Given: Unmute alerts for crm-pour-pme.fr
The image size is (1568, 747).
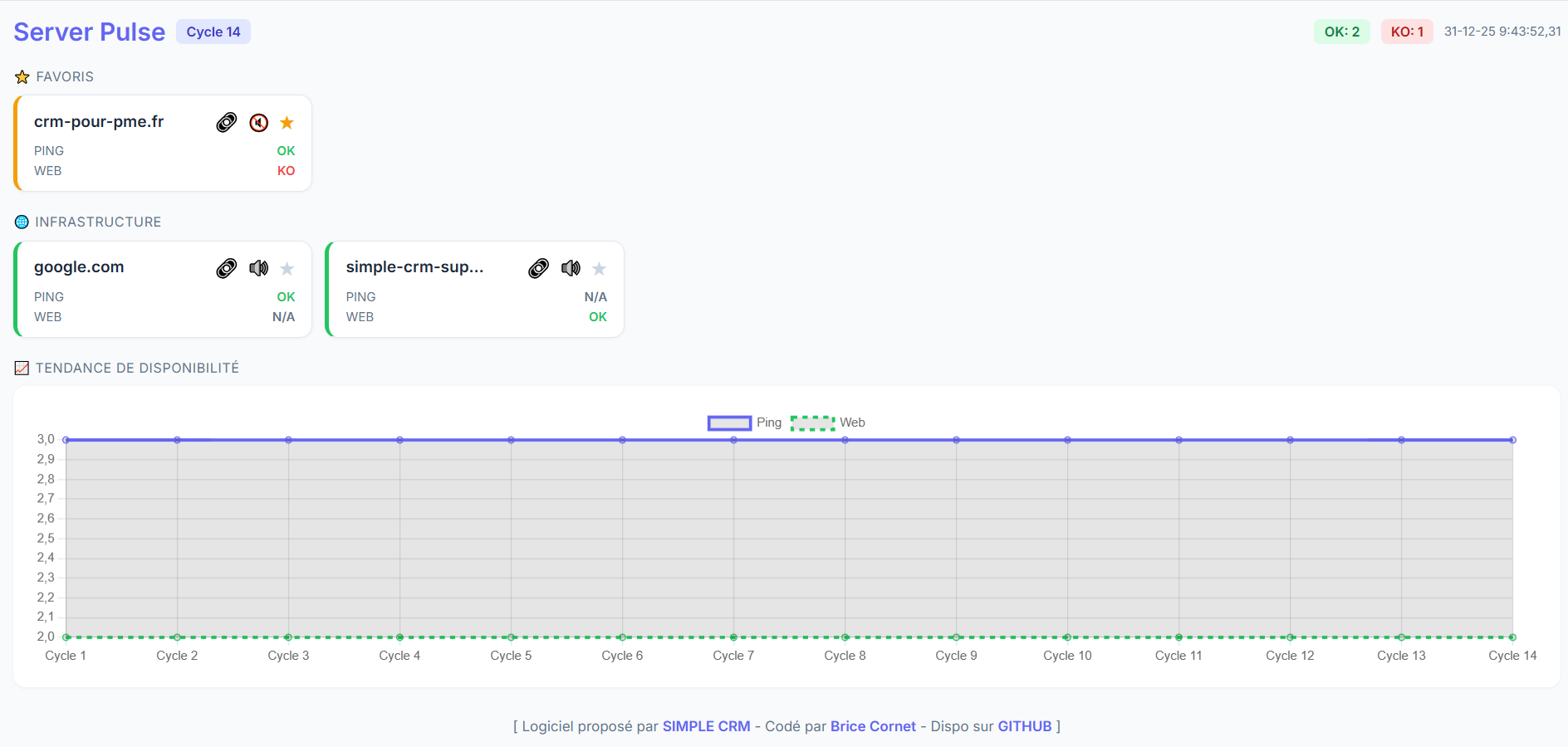Looking at the screenshot, I should coord(258,122).
